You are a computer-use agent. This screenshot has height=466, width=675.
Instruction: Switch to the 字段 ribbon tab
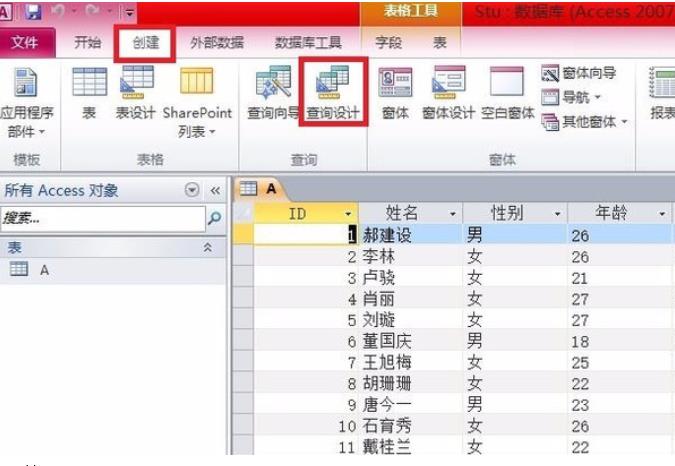388,43
